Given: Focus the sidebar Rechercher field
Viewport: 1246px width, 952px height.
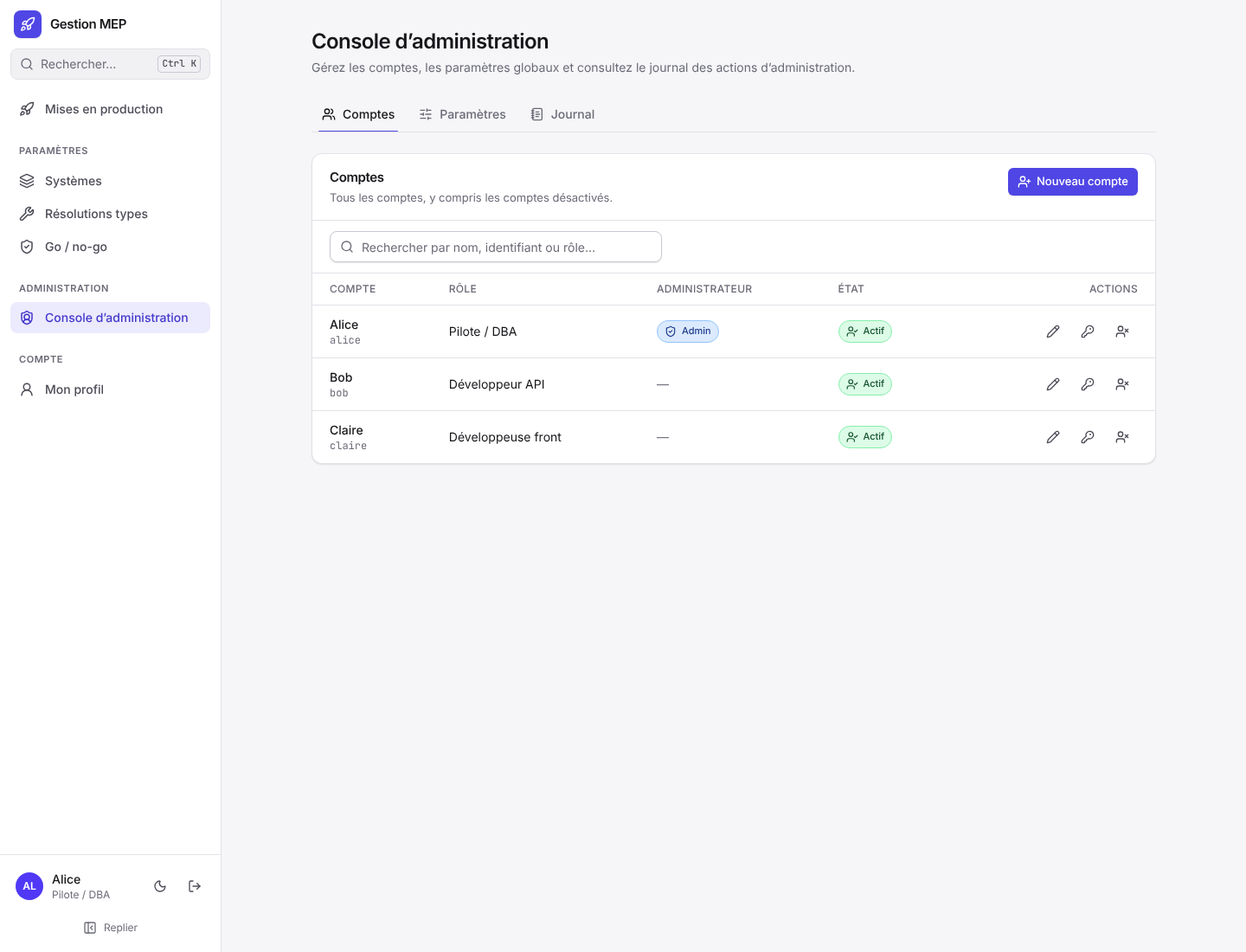Looking at the screenshot, I should (x=110, y=64).
